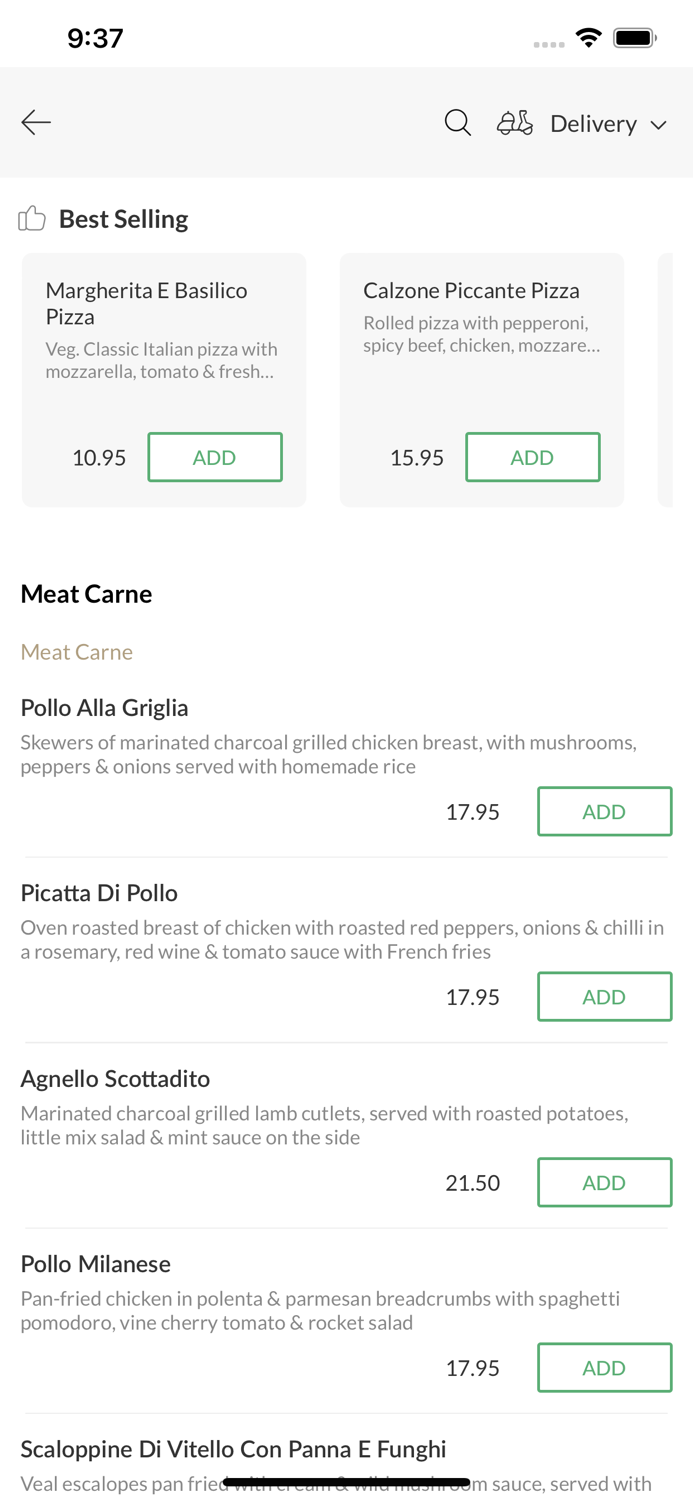Screen dimensions: 693x1500
Task: Open the Delivery order type selector
Action: click(593, 123)
